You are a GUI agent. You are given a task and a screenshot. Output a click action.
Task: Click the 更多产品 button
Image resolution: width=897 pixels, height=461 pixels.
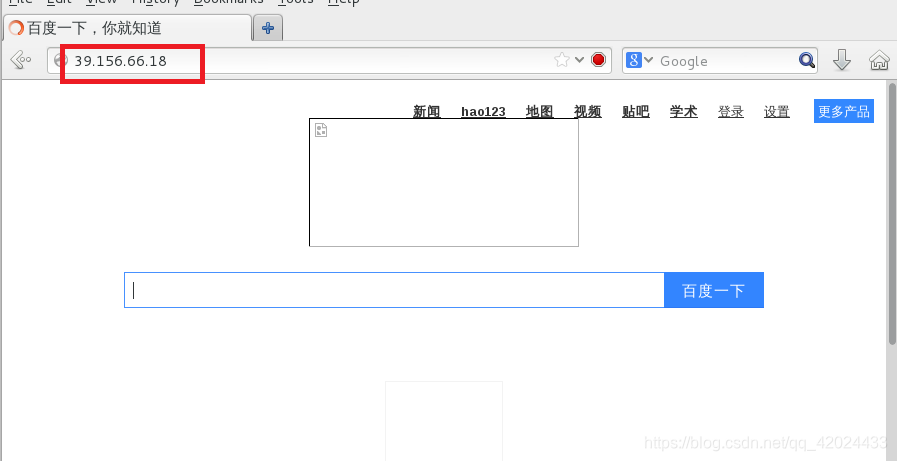(x=844, y=111)
